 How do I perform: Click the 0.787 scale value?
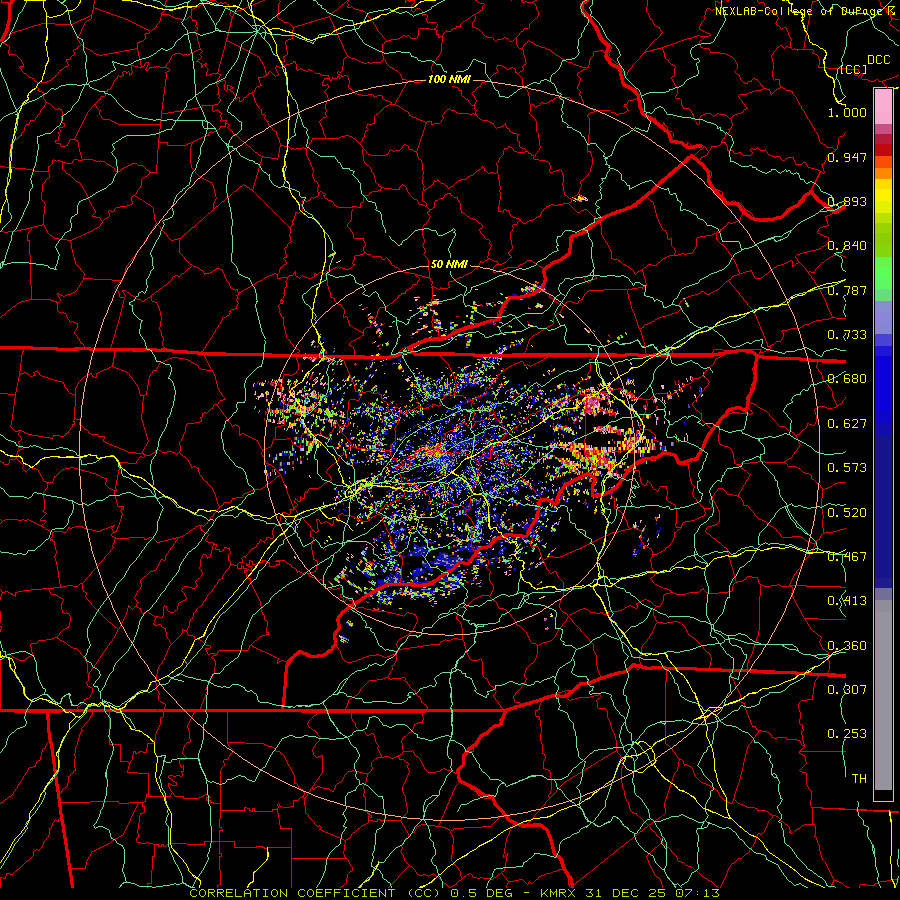point(847,290)
